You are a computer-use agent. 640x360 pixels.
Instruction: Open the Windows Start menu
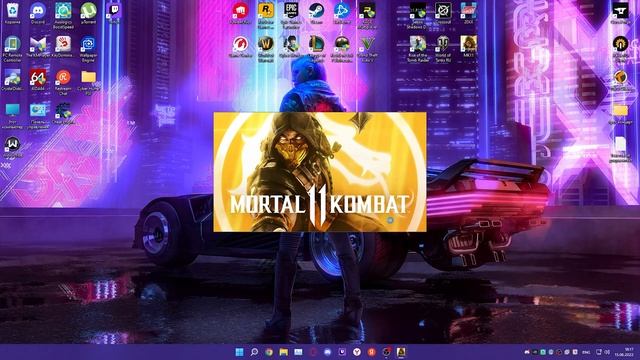tap(240, 352)
